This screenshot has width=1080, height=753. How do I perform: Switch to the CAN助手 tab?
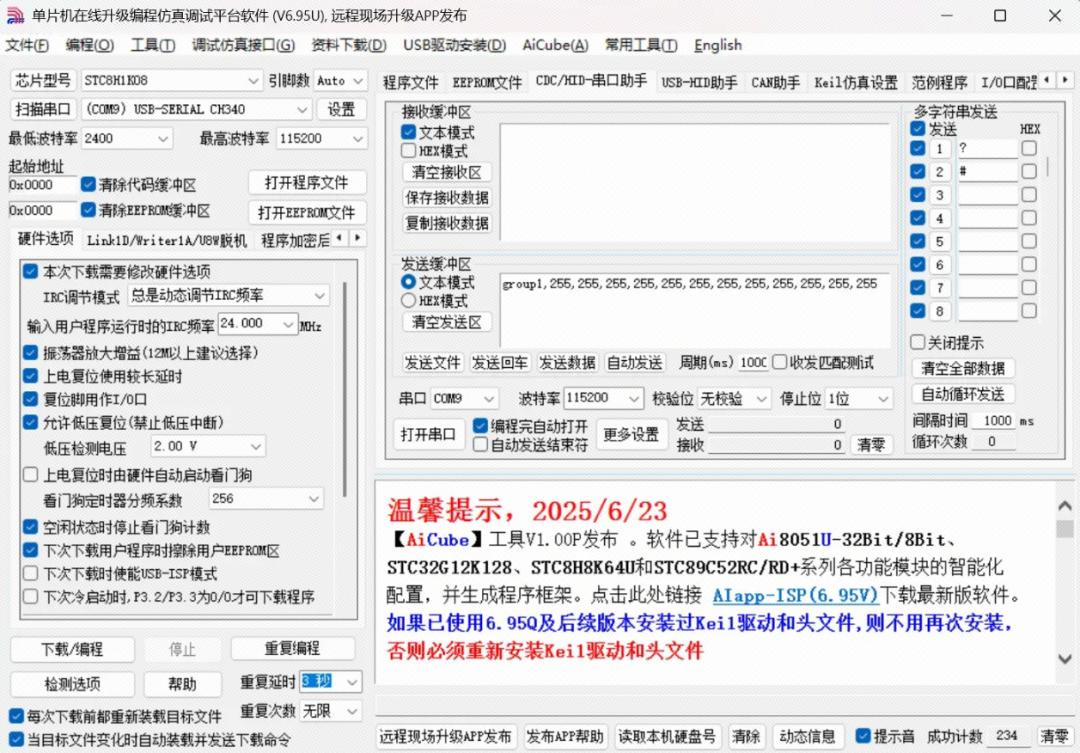776,83
